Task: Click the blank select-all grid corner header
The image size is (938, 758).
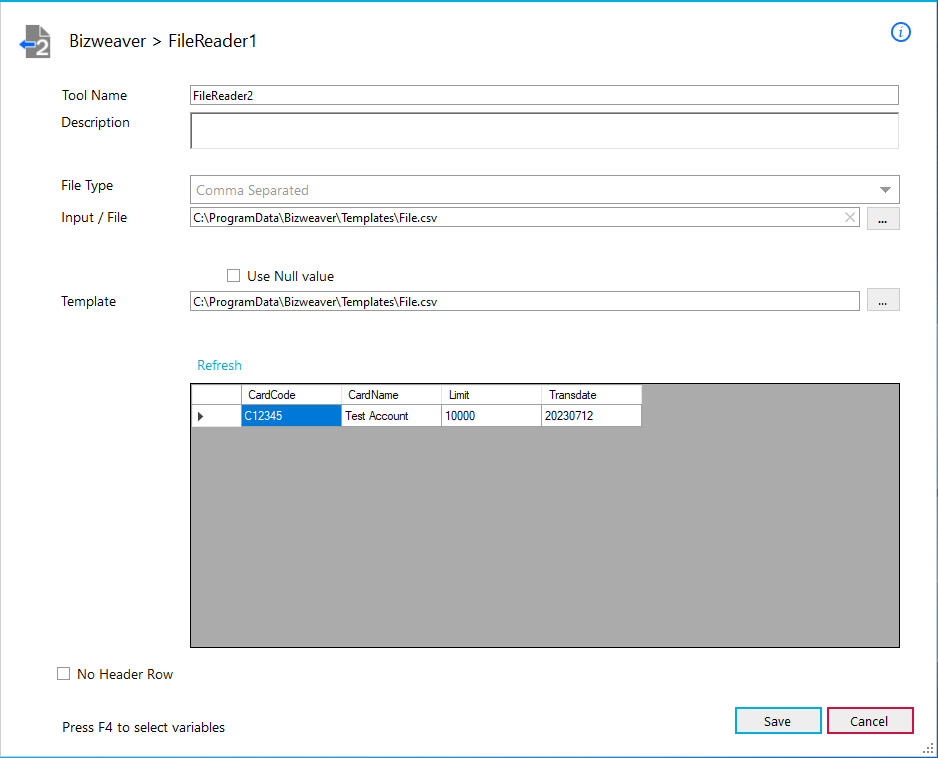Action: (216, 395)
